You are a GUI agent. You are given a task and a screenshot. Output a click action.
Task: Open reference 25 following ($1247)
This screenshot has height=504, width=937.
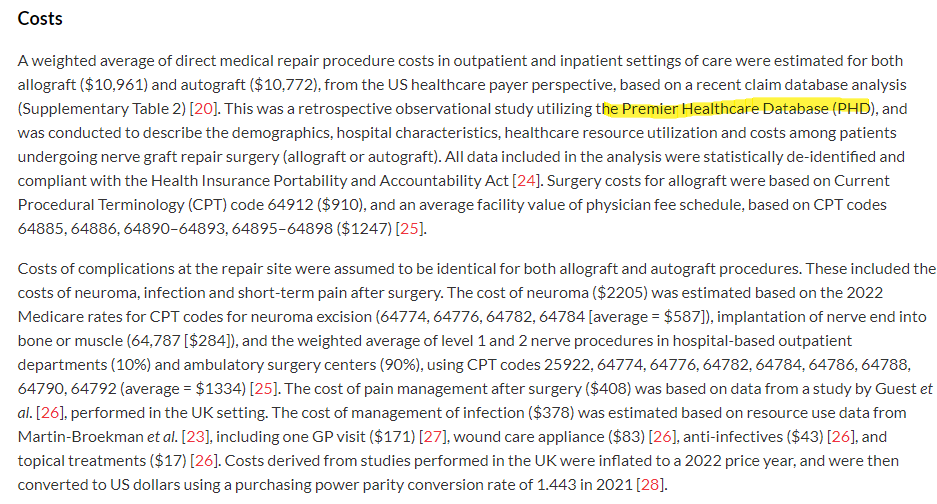click(x=409, y=228)
